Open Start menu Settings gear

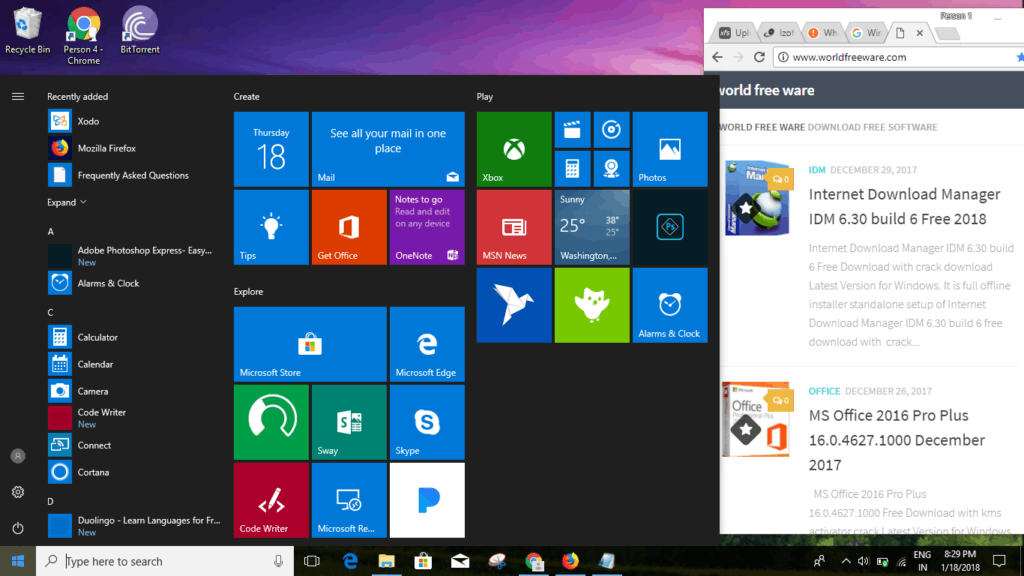coord(18,492)
